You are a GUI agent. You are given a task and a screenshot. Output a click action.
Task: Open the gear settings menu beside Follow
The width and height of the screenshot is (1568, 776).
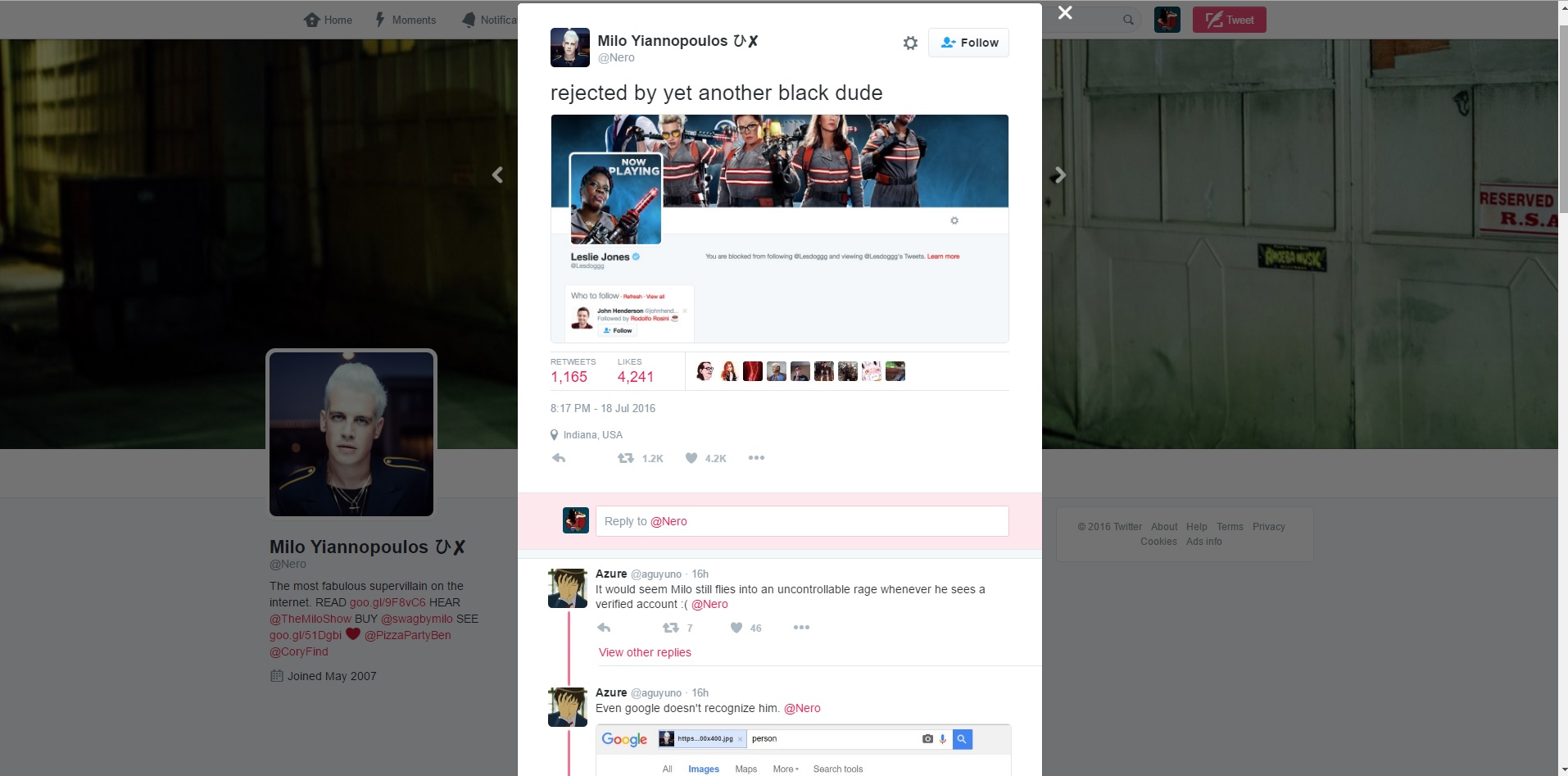click(x=910, y=43)
